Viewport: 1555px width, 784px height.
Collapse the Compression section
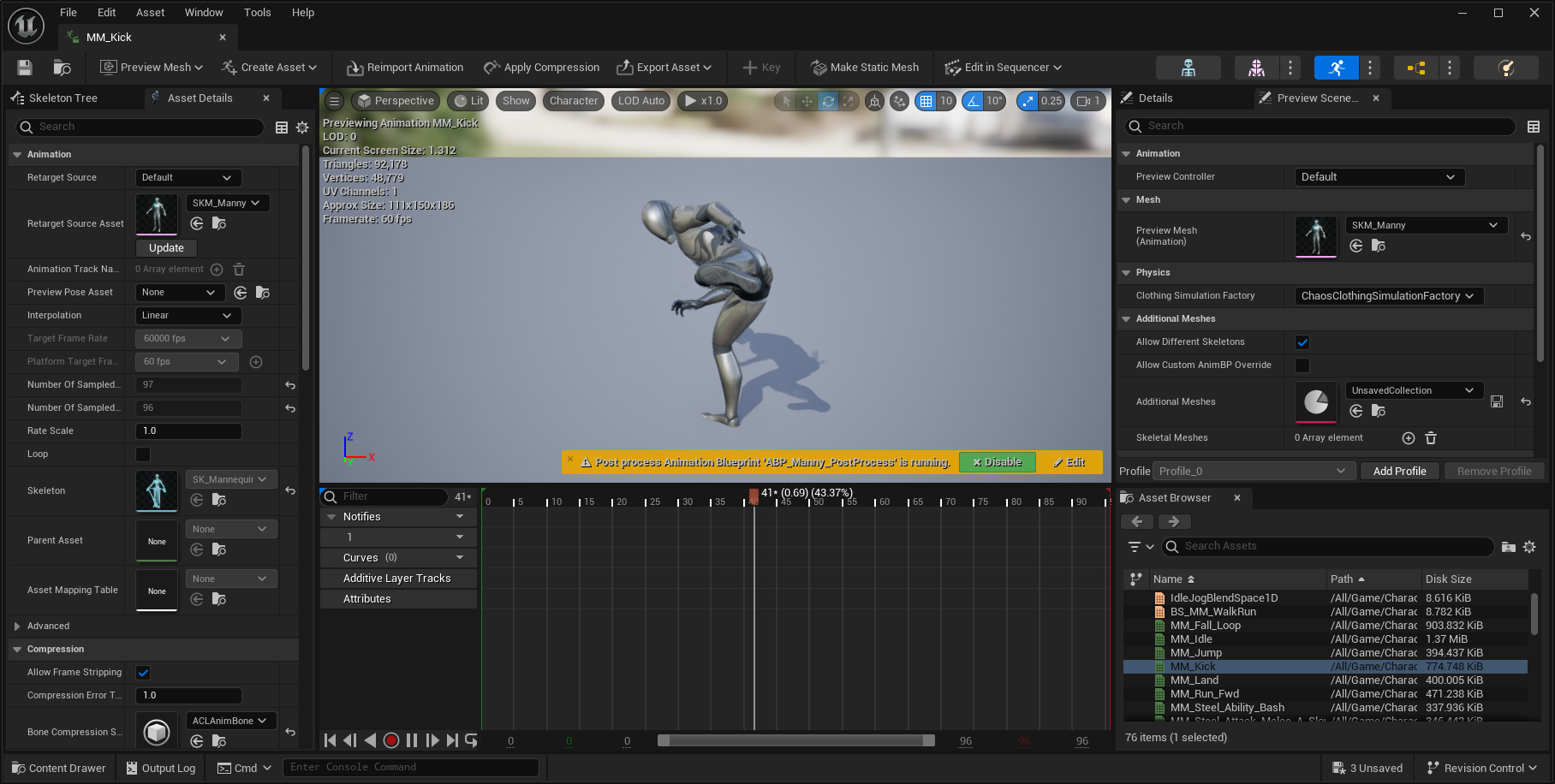click(x=17, y=650)
